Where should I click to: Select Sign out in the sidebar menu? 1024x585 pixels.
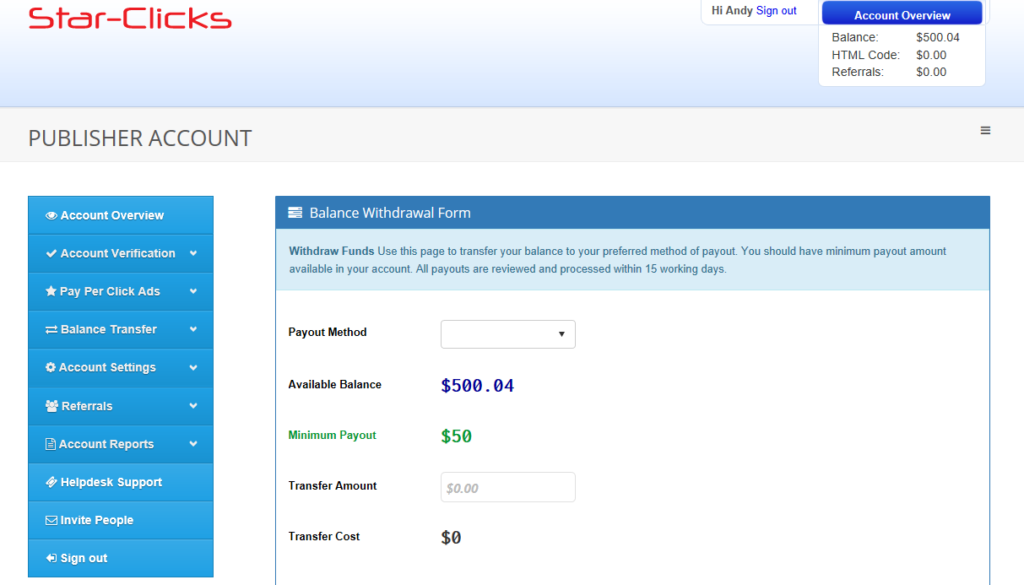tap(83, 558)
